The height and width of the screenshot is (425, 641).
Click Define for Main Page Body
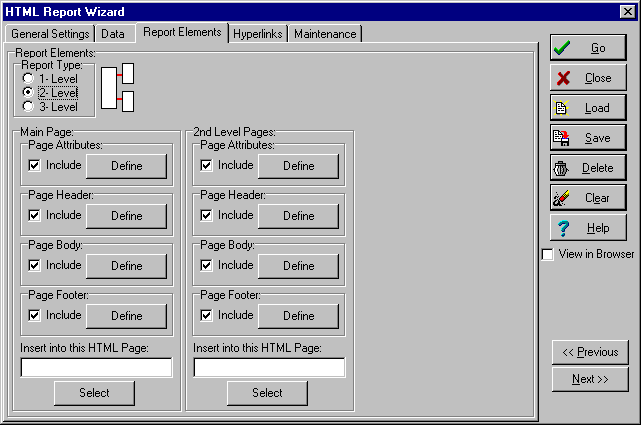(127, 266)
